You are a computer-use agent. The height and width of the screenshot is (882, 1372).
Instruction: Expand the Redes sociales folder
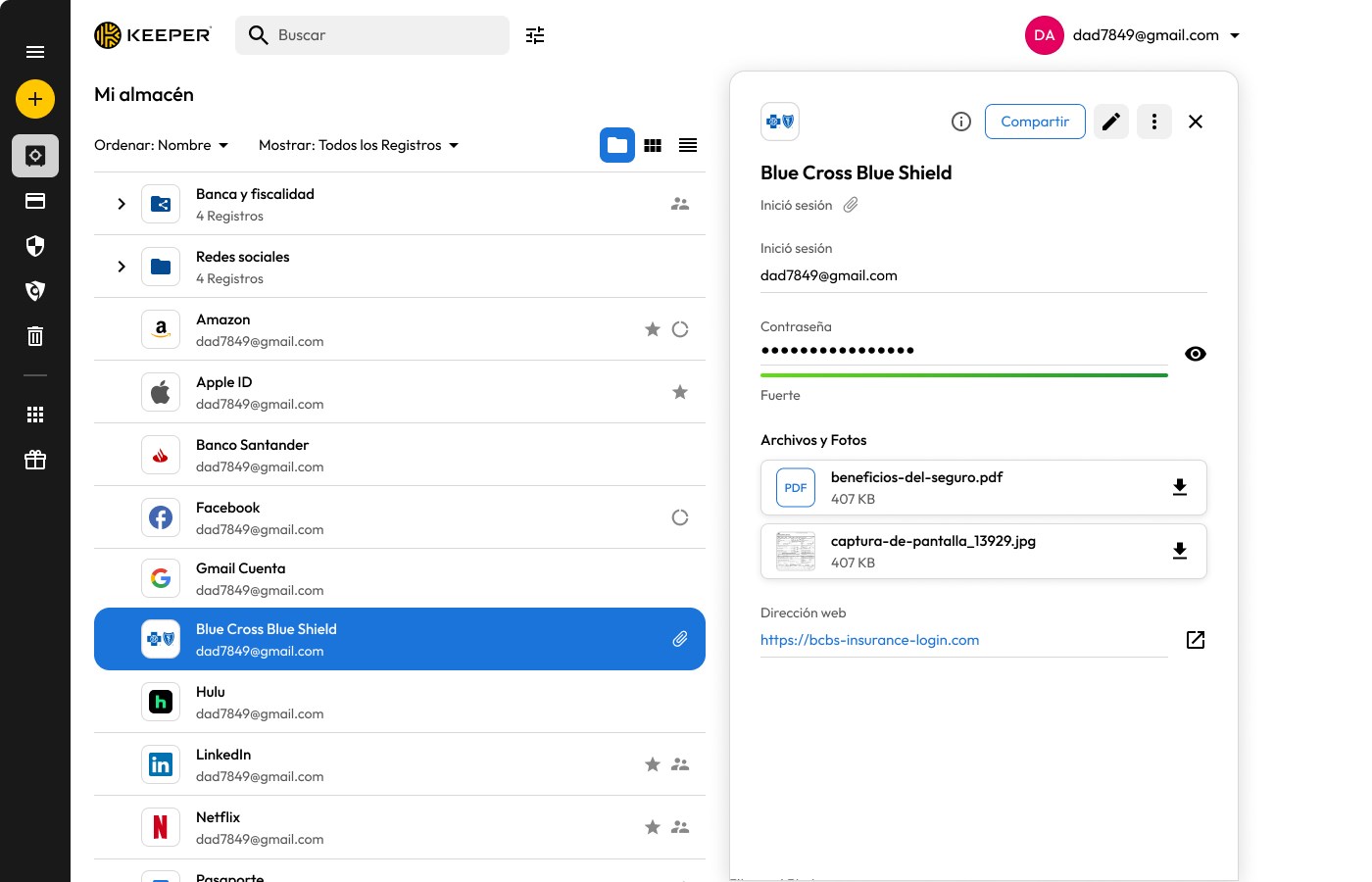point(122,267)
